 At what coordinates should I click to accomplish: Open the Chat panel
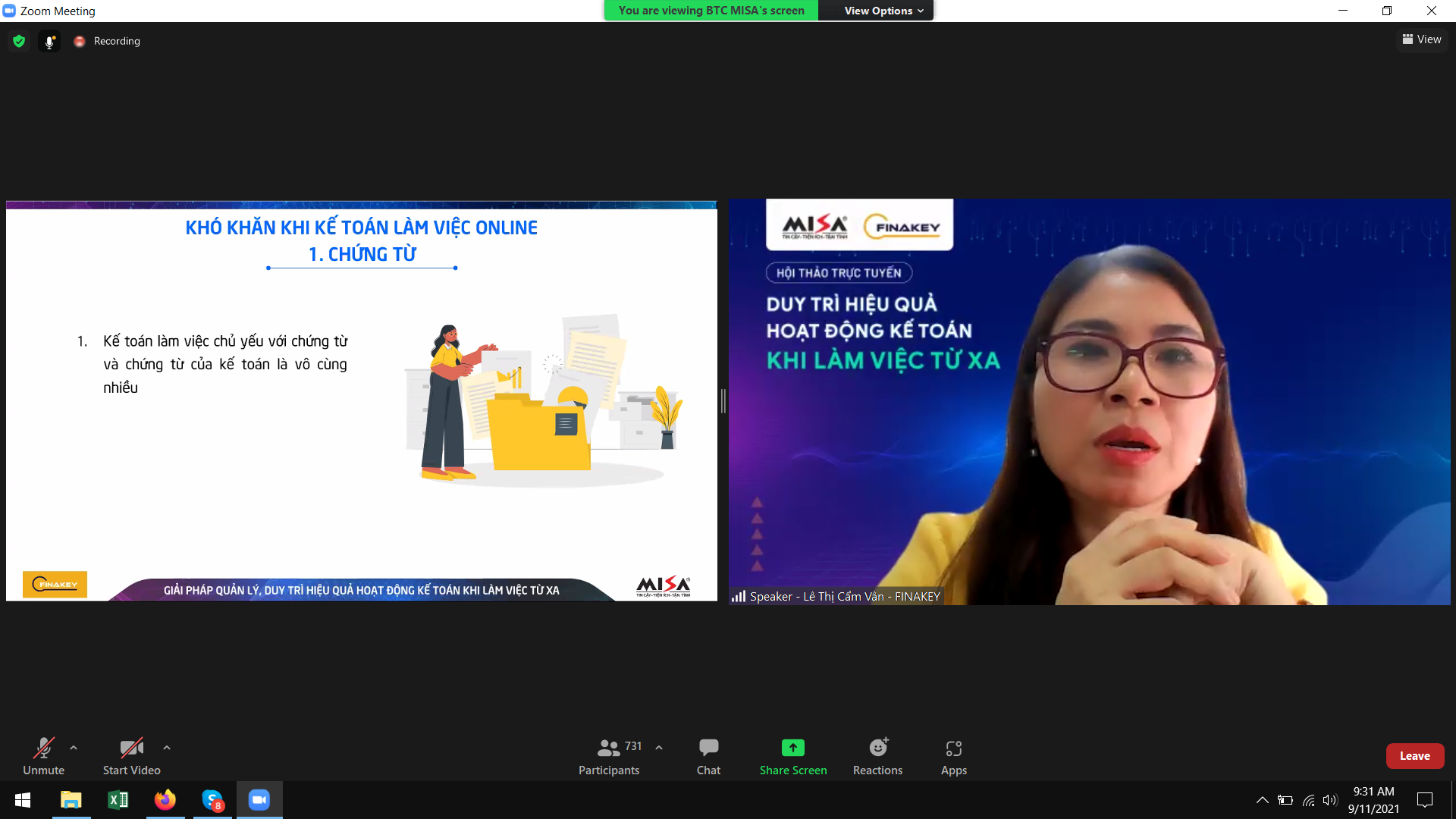[708, 756]
